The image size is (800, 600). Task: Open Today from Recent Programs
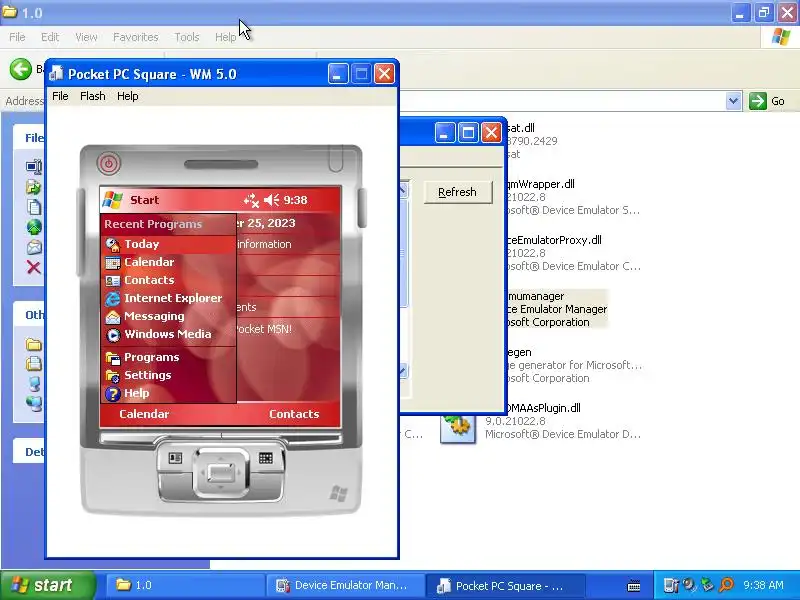point(168,244)
